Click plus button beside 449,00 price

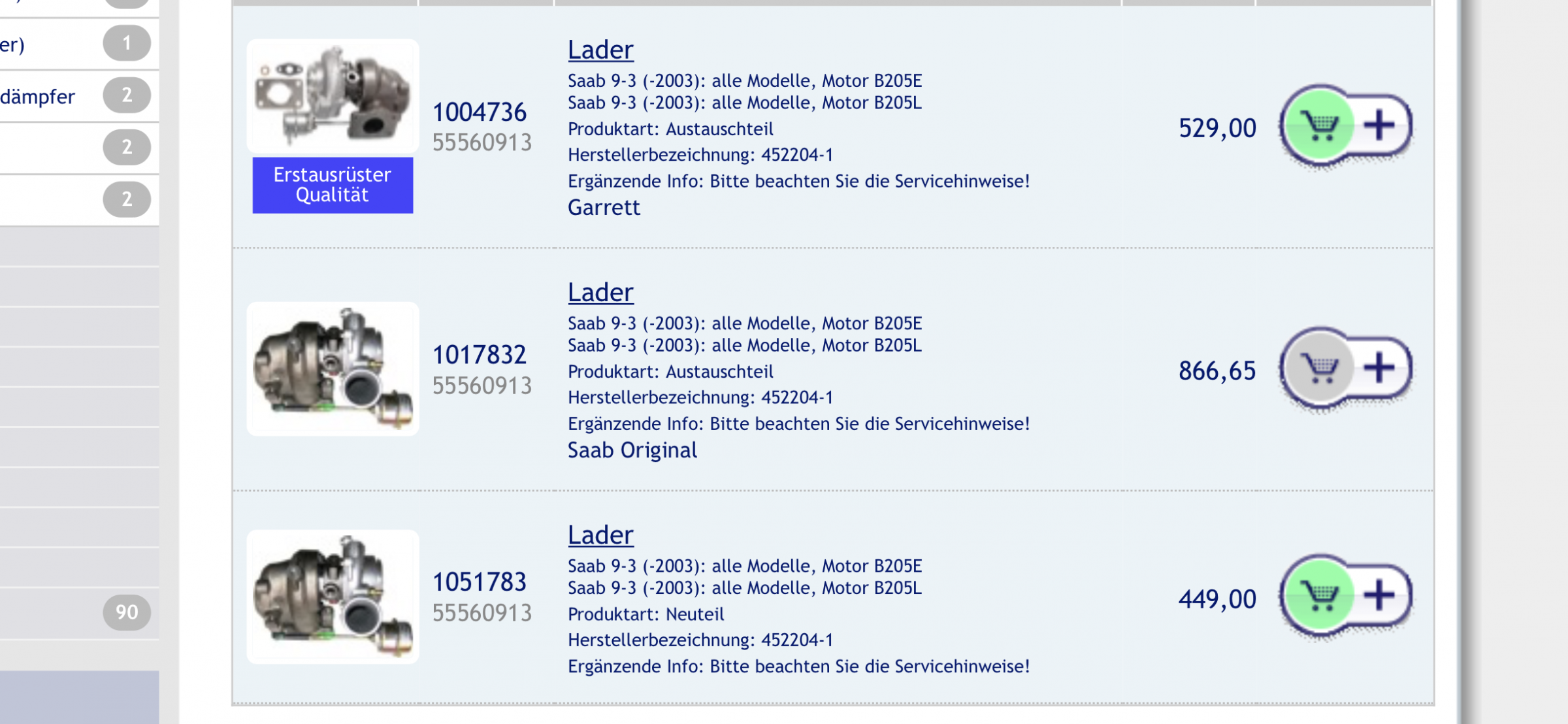tap(1379, 595)
